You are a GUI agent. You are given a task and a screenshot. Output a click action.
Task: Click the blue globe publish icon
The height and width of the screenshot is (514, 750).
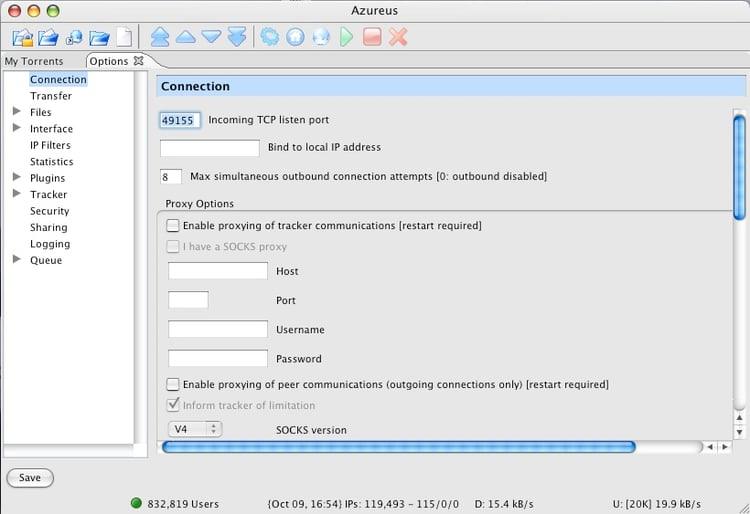pyautogui.click(x=321, y=37)
